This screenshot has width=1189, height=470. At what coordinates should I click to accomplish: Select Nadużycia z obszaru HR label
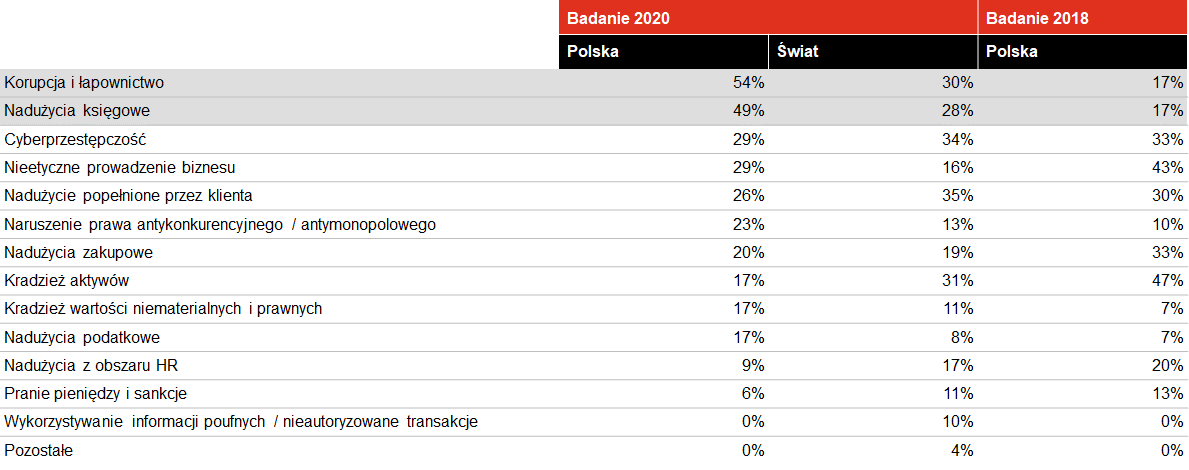[91, 365]
